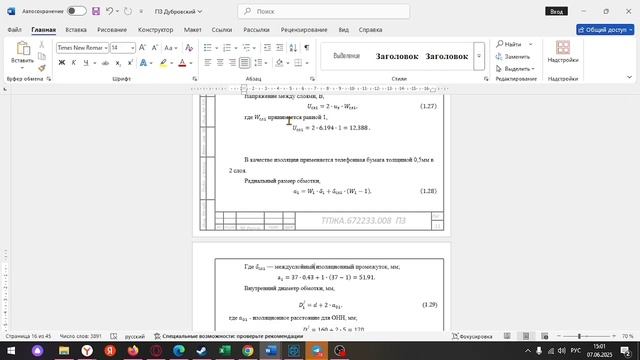Switch to the Рисование ribbon tab
Viewport: 640px width, 360px height.
pyautogui.click(x=112, y=30)
